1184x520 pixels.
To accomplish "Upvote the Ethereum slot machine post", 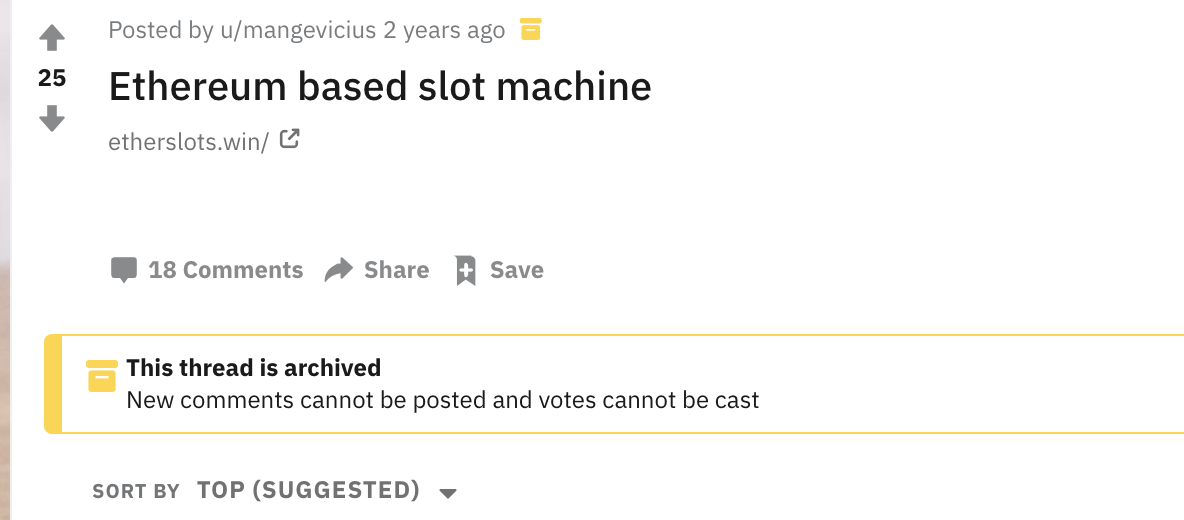I will coord(52,38).
